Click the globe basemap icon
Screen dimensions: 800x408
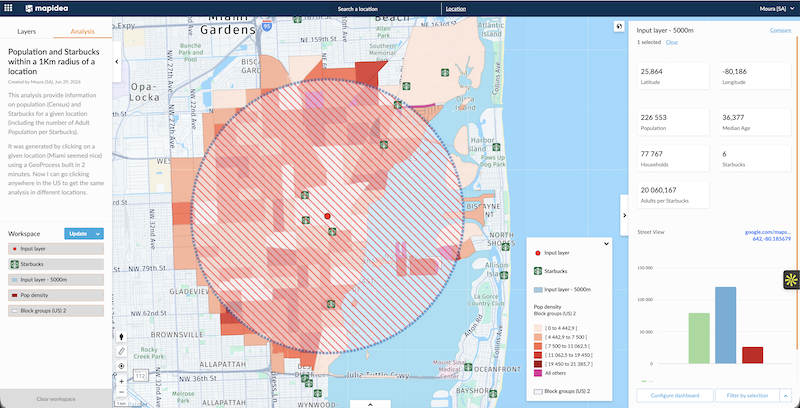click(x=619, y=27)
